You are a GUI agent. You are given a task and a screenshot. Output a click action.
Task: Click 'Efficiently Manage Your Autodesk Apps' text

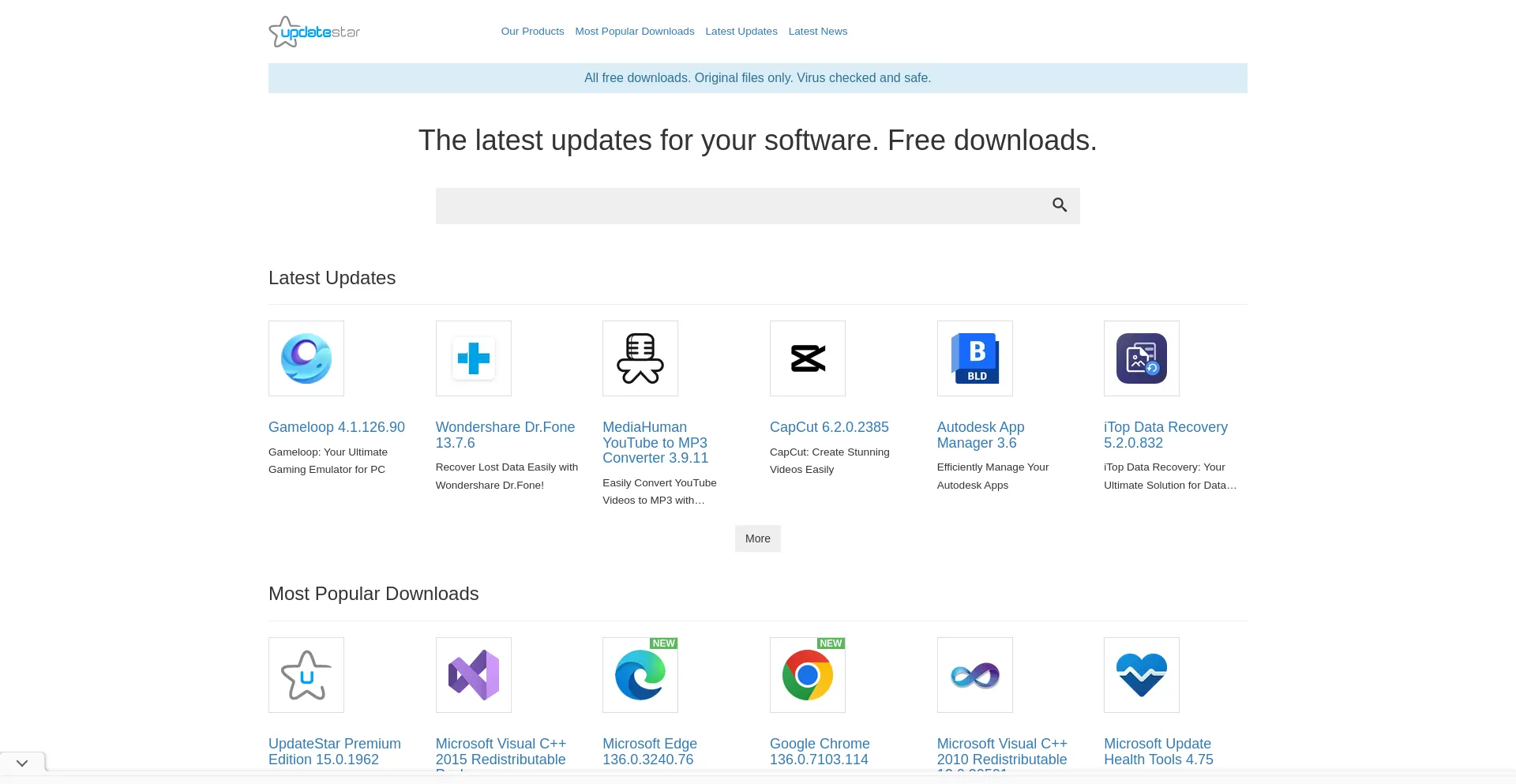pyautogui.click(x=993, y=476)
